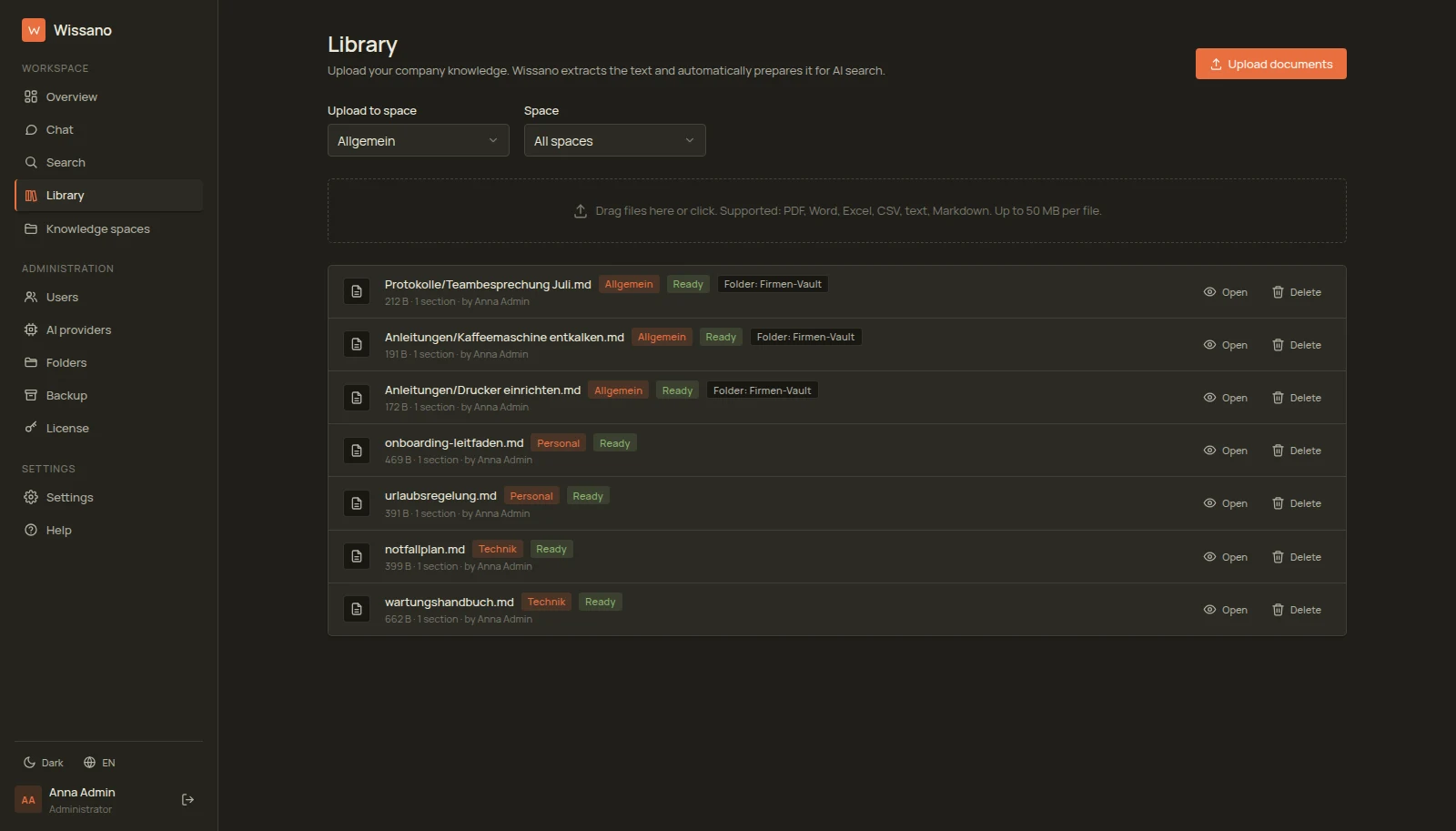
Task: Click Personal tag on urlaubsregelung row
Action: tap(531, 496)
